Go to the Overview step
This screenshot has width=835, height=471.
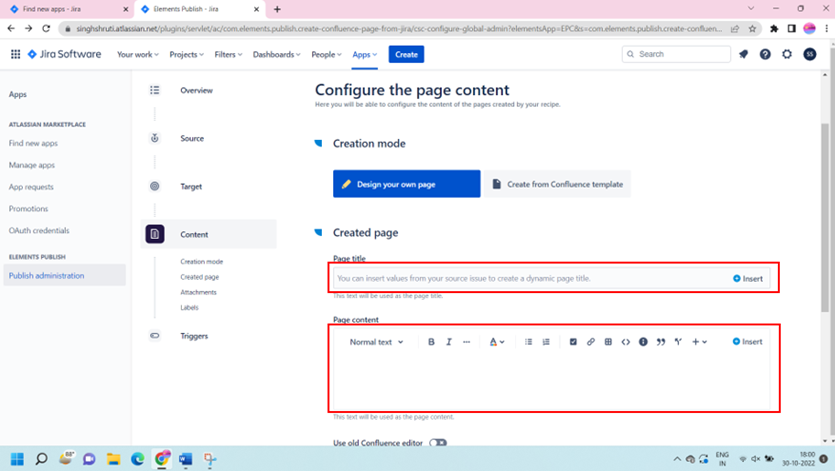click(x=196, y=91)
